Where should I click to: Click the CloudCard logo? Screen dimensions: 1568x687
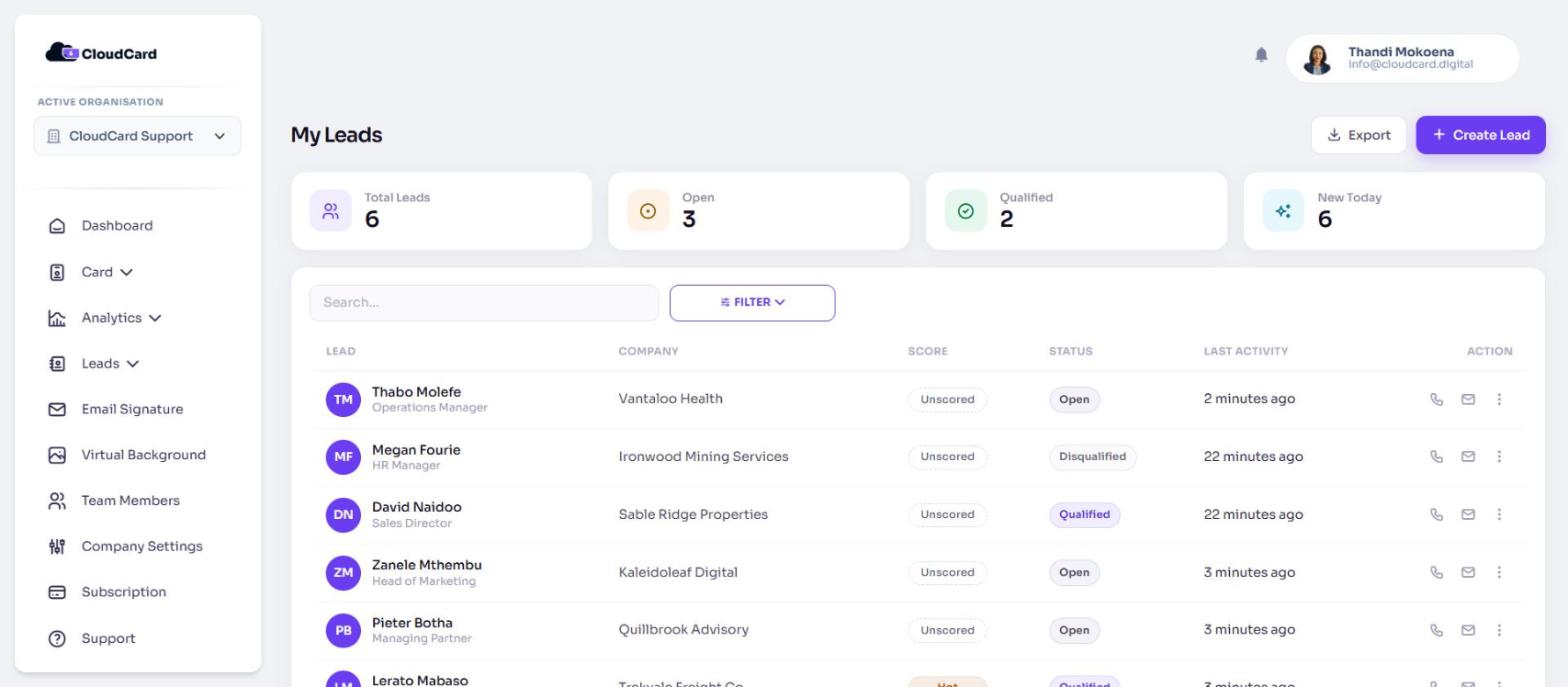[101, 53]
